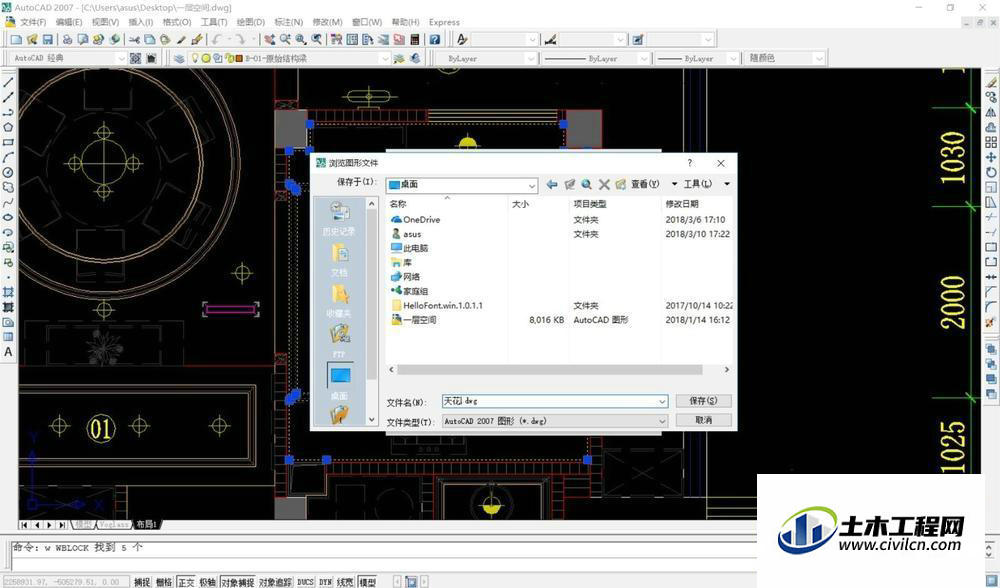The image size is (1000, 588).
Task: Toggle 对象捕捉 (Object Snap) in the status bar
Action: pos(238,582)
